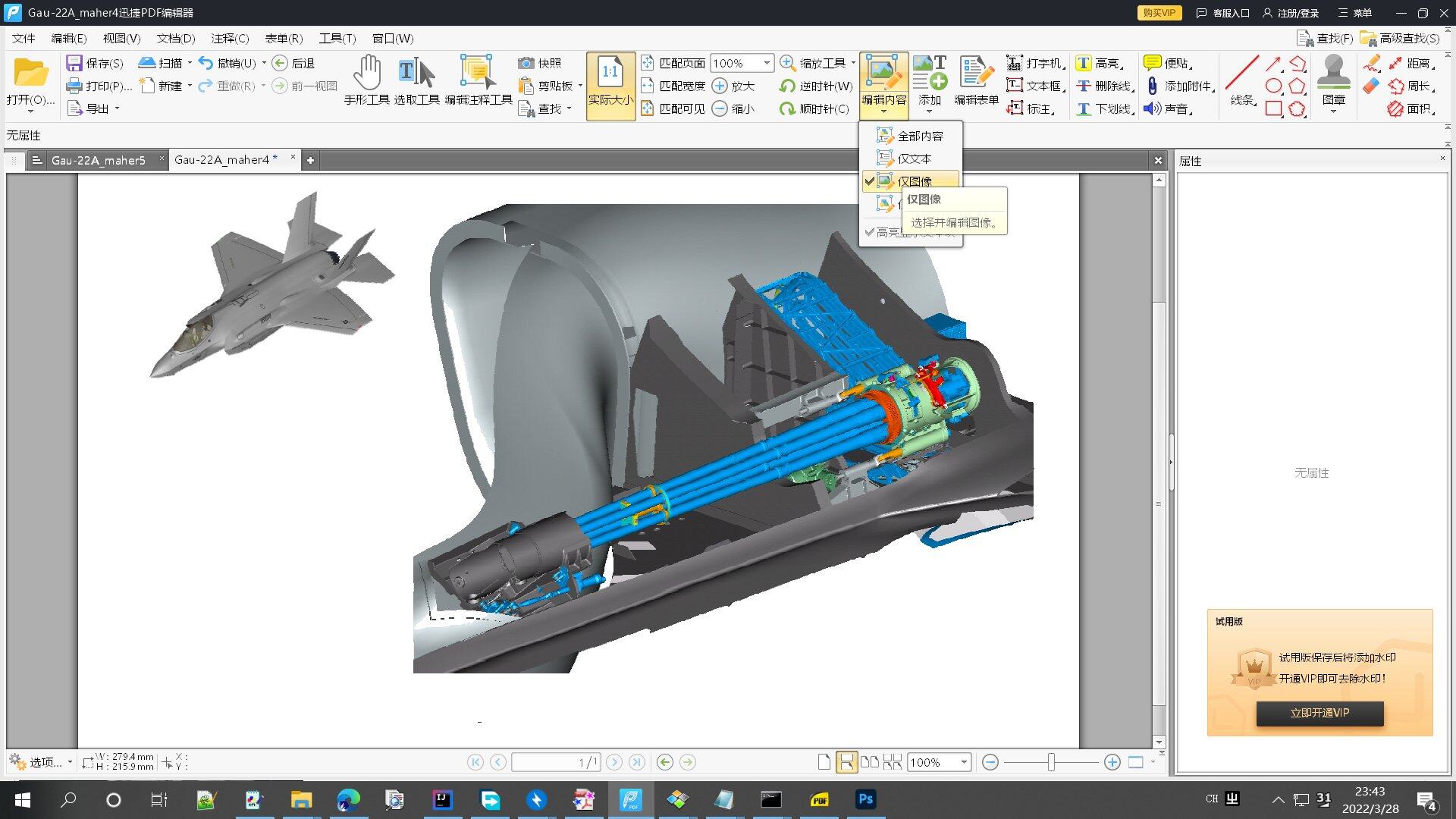Add a Sticky Note (便贴)
The image size is (1456, 819).
point(1169,63)
